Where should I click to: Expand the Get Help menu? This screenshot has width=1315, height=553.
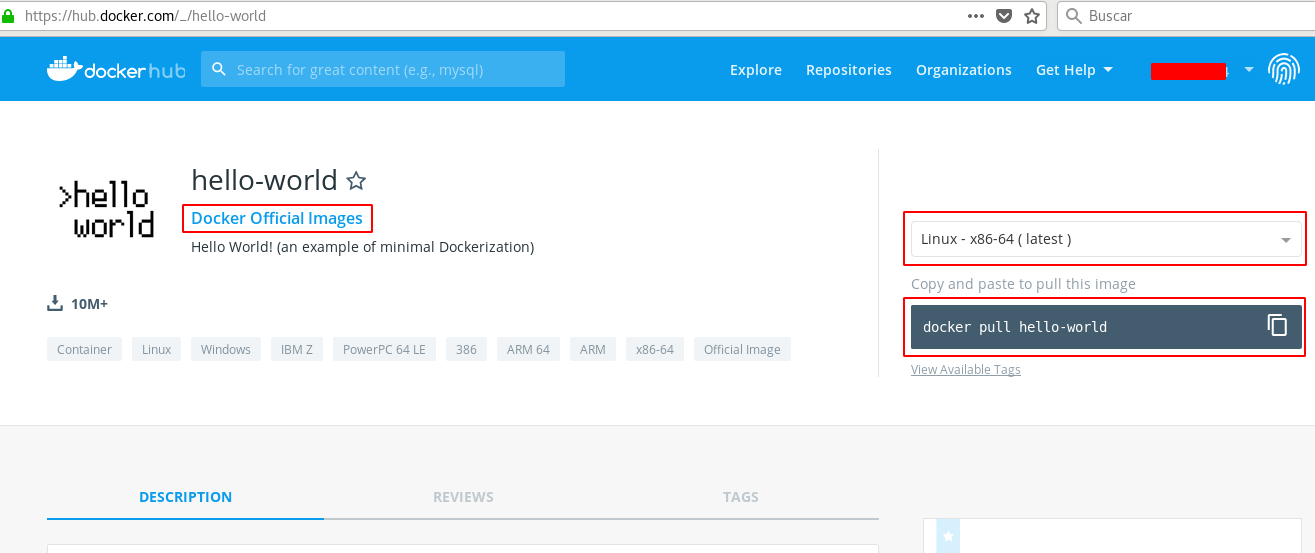point(1074,70)
